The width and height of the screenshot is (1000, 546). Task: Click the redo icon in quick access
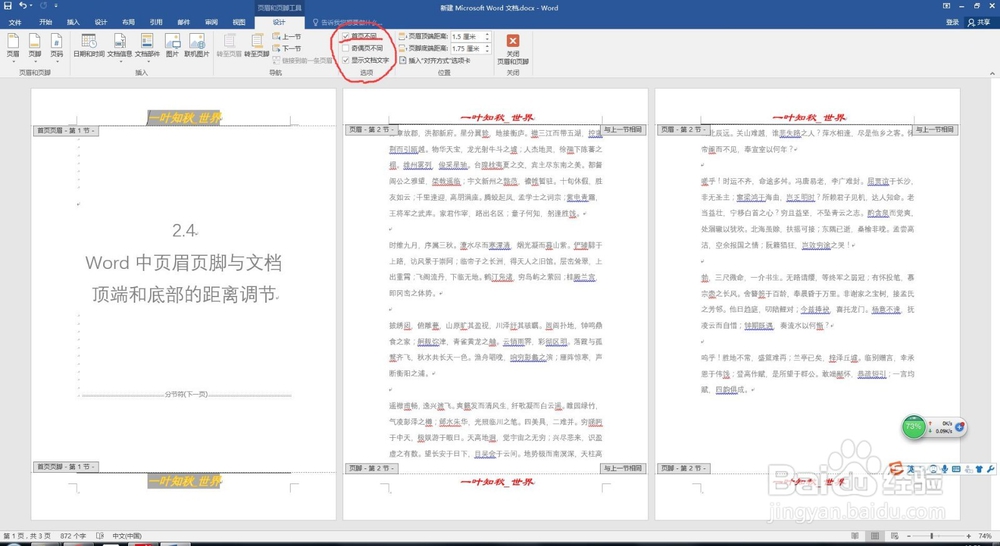pyautogui.click(x=43, y=6)
